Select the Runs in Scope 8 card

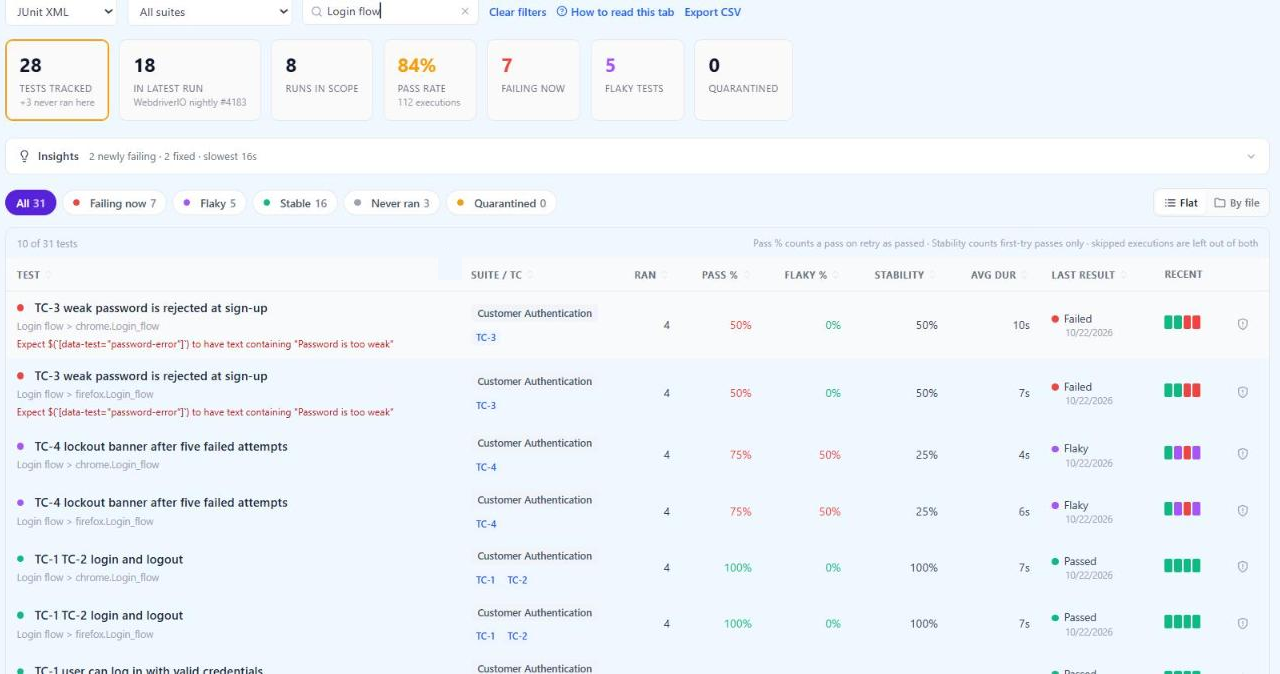coord(321,80)
